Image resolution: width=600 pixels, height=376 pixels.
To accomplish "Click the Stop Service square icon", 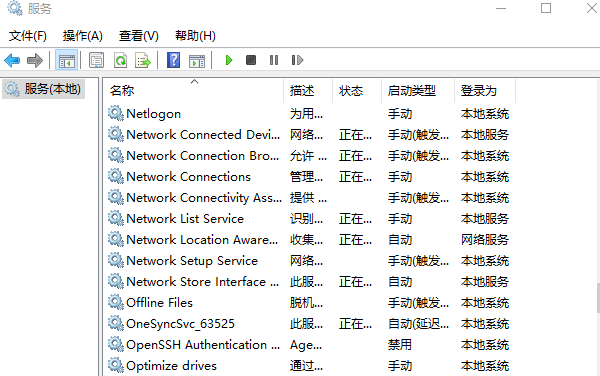I will (251, 60).
